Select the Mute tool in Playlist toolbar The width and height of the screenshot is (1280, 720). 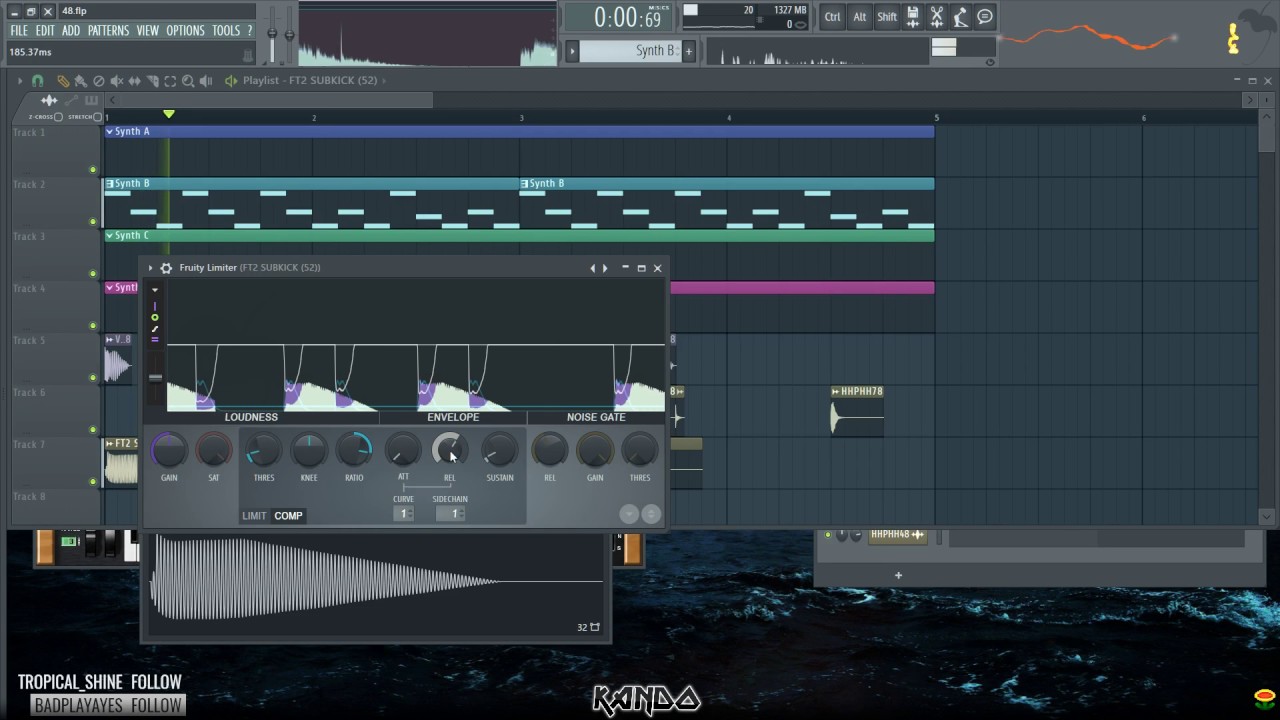pyautogui.click(x=117, y=81)
